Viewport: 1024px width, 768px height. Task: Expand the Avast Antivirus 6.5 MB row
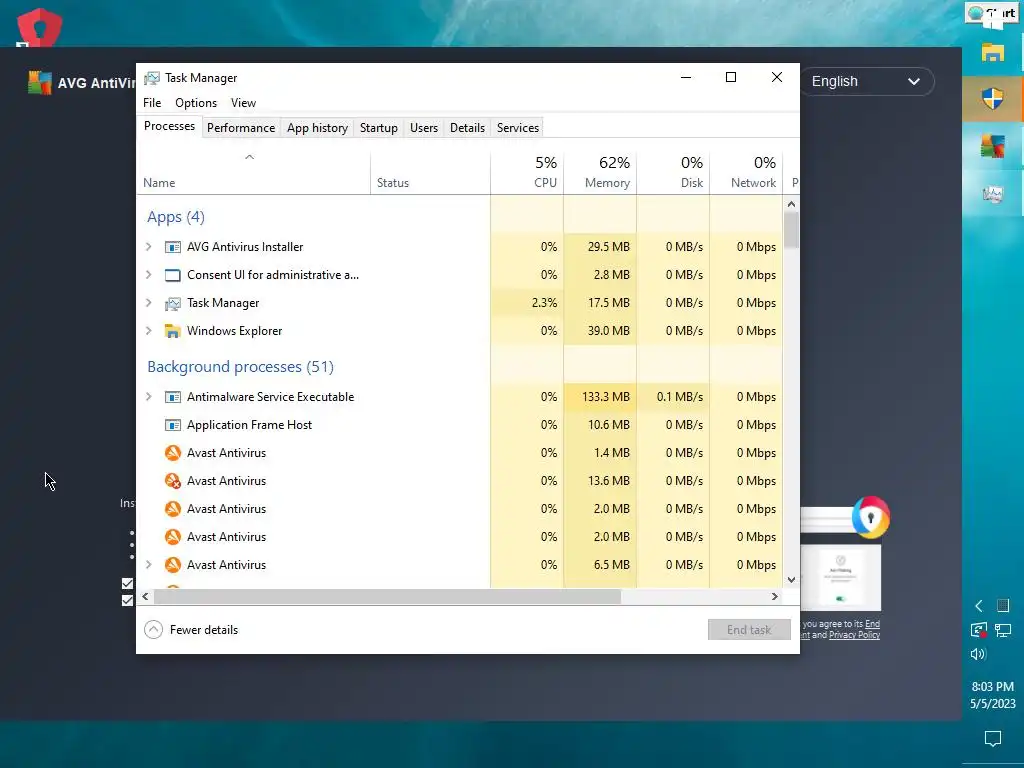click(x=148, y=565)
